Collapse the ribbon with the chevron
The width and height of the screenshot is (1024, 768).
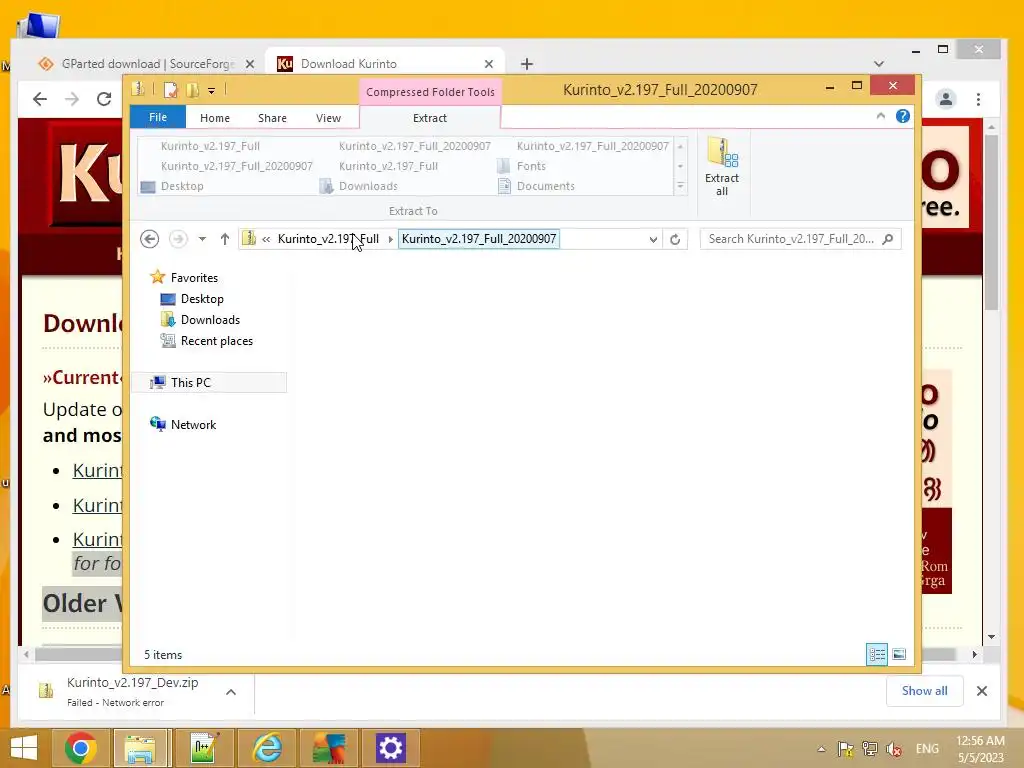pyautogui.click(x=880, y=116)
